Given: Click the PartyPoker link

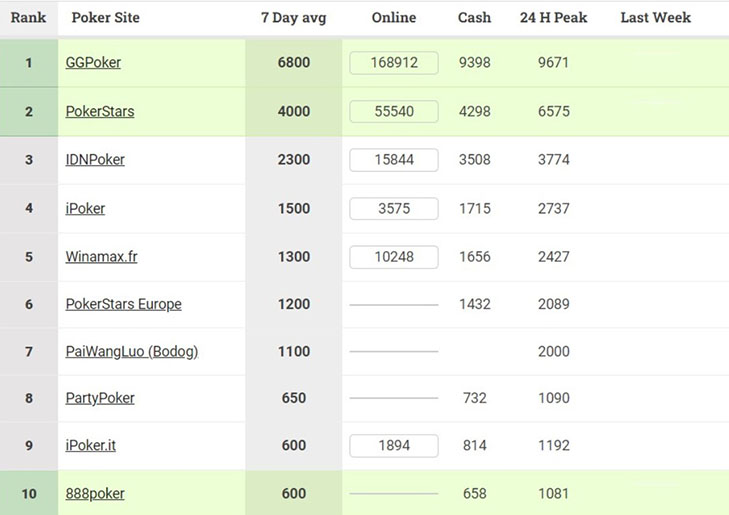Looking at the screenshot, I should (x=100, y=398).
